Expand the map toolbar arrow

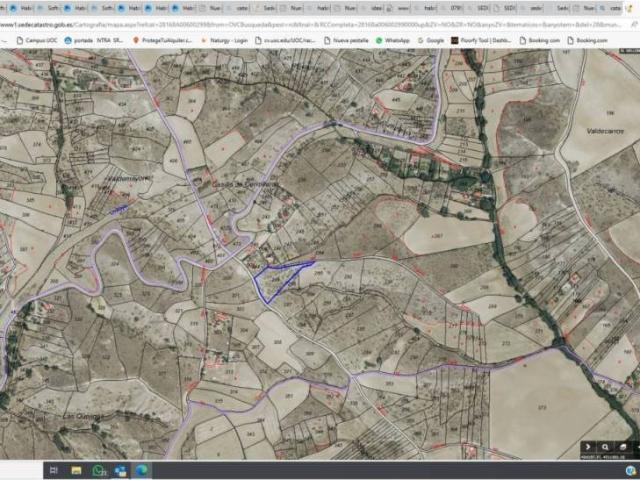click(588, 447)
